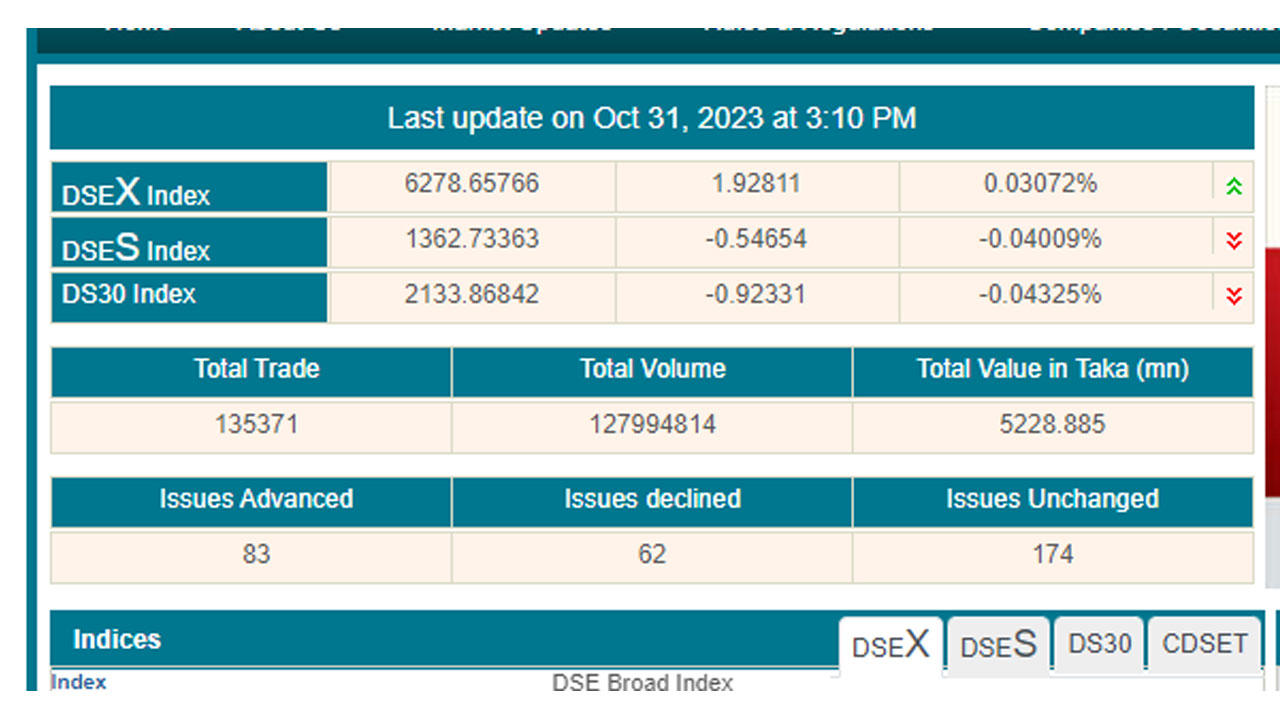The width and height of the screenshot is (1280, 720).
Task: Click the blue Index link under Indices
Action: 78,682
